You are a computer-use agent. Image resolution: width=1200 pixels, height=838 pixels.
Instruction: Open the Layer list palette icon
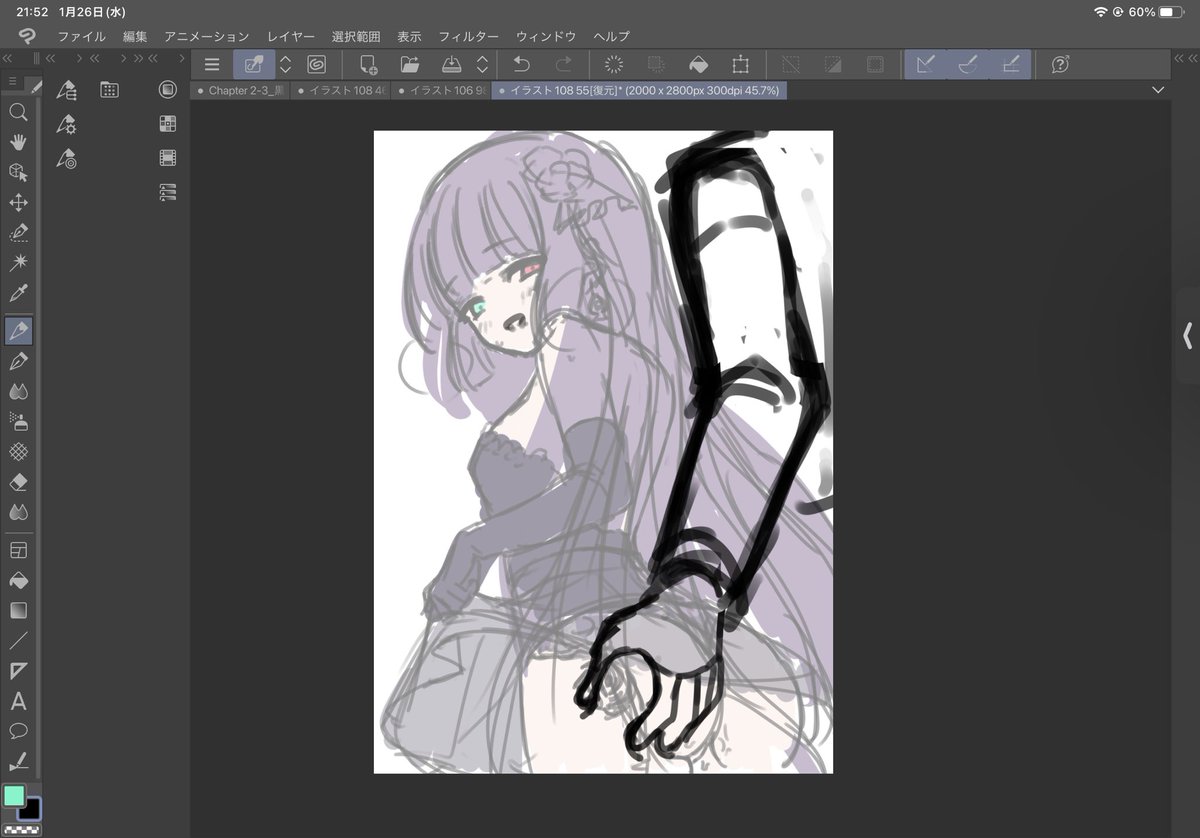(168, 192)
